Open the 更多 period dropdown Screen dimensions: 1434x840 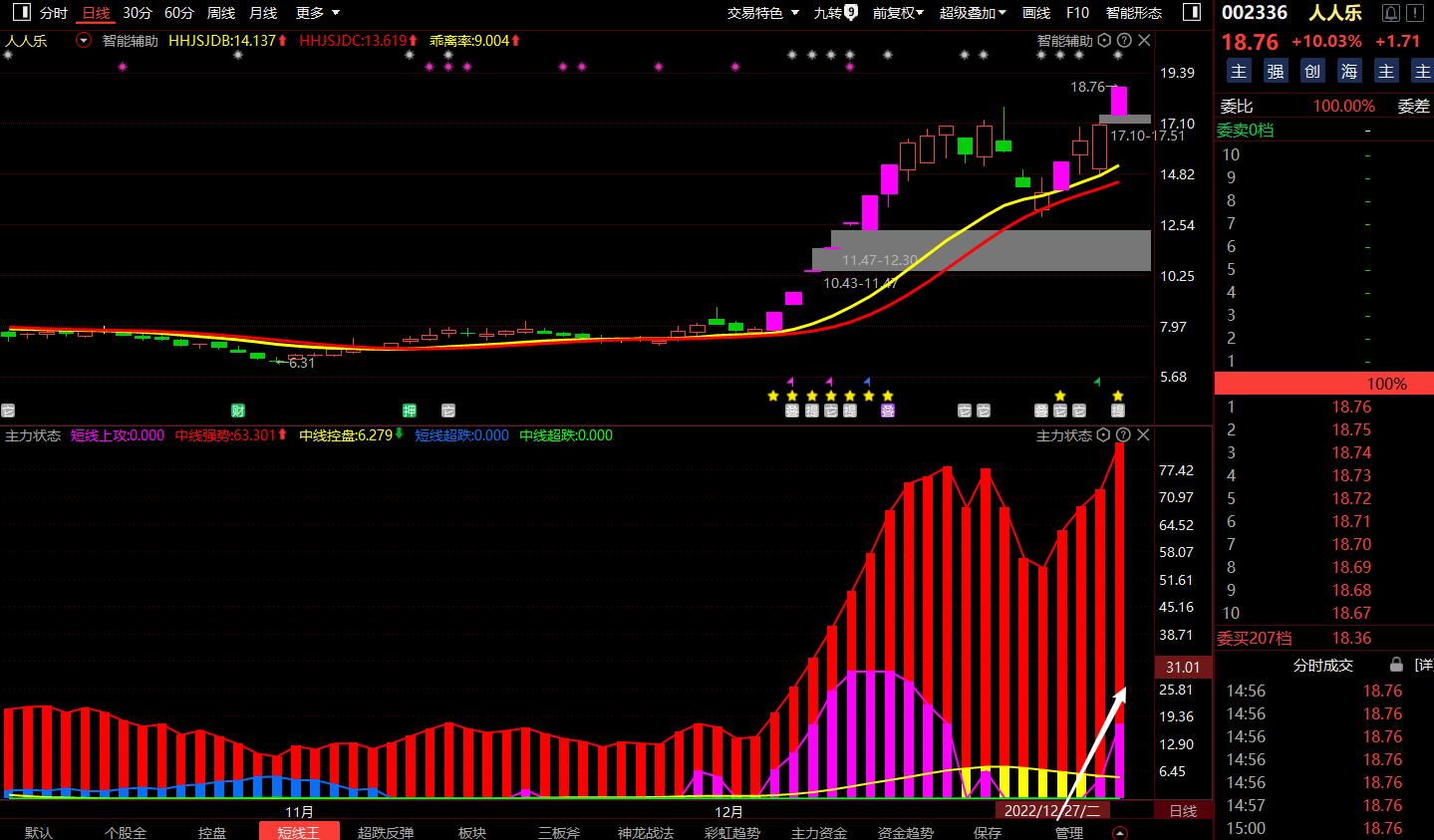coord(312,12)
